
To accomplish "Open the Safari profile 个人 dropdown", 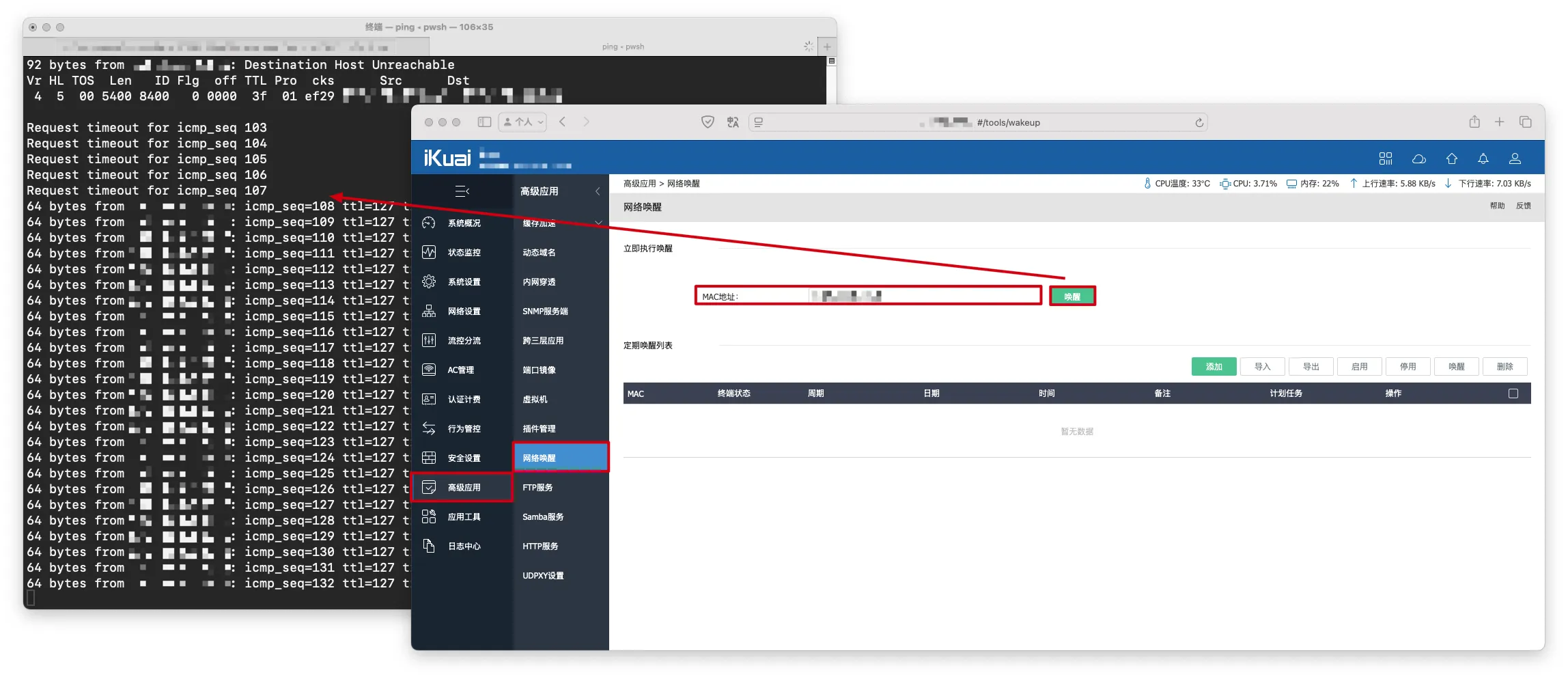I will (522, 122).
